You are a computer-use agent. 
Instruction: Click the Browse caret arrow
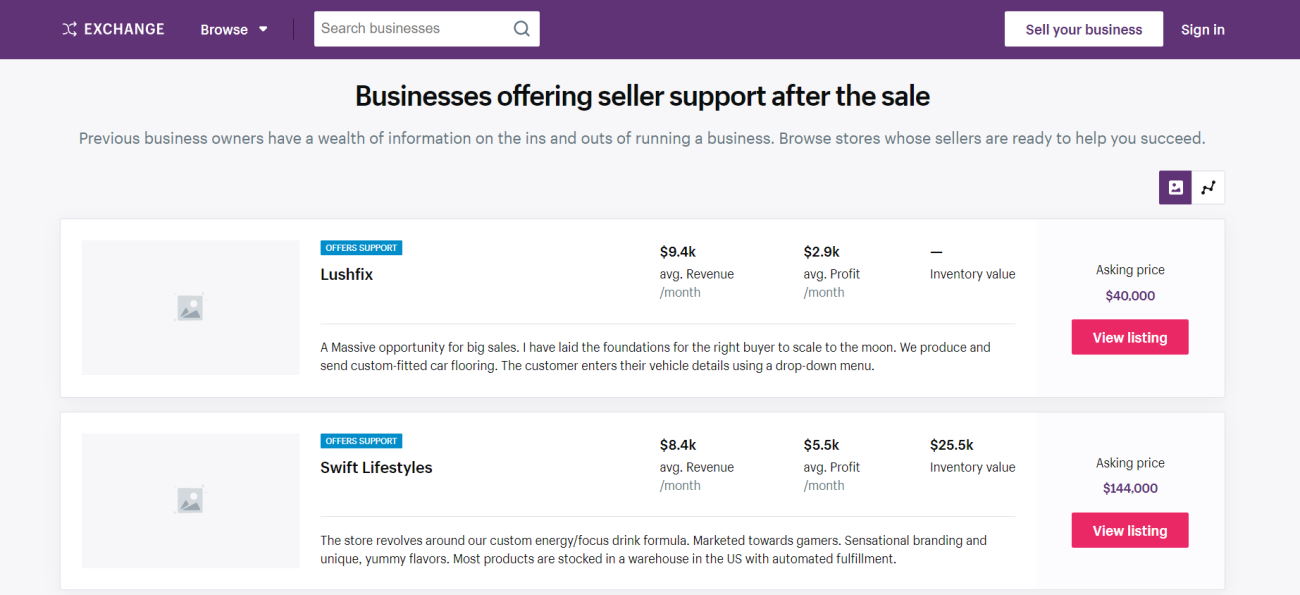[263, 29]
